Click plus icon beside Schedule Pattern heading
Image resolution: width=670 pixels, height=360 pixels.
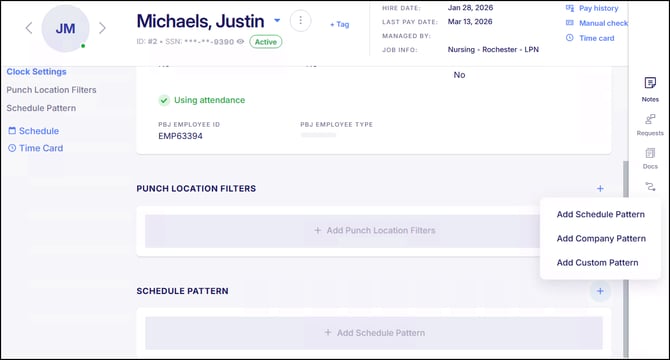(600, 291)
